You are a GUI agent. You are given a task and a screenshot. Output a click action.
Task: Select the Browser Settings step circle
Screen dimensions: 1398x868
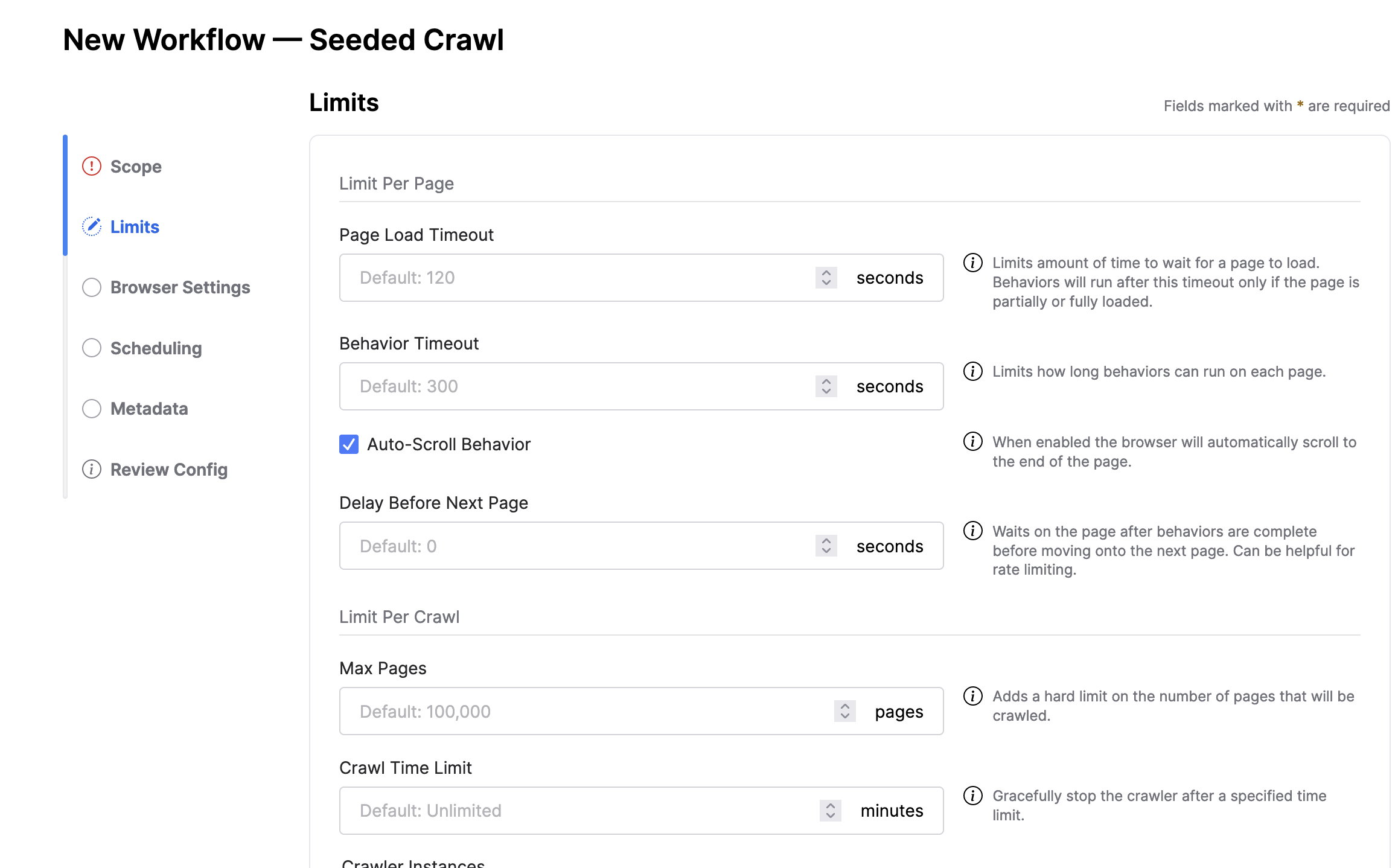[92, 287]
